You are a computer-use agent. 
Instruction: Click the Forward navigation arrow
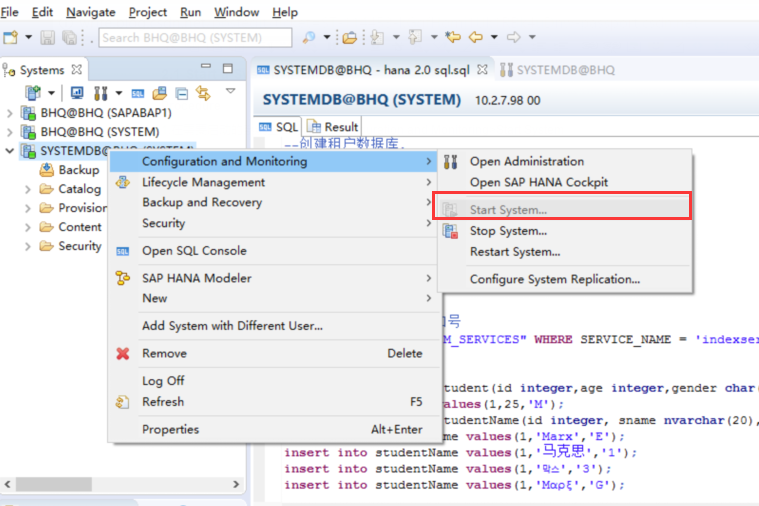(514, 37)
